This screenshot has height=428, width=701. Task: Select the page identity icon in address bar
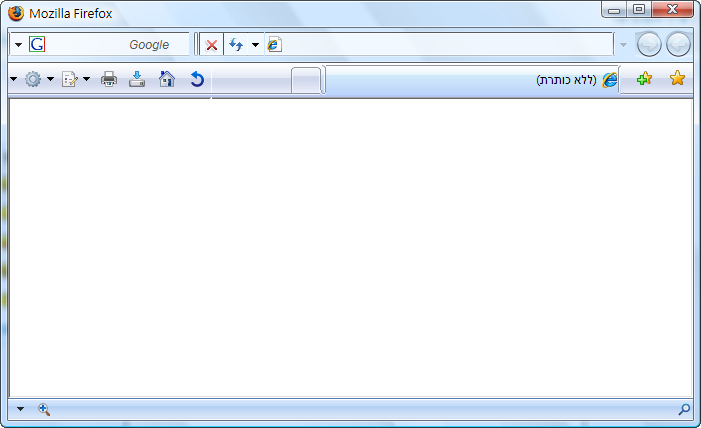coord(274,44)
